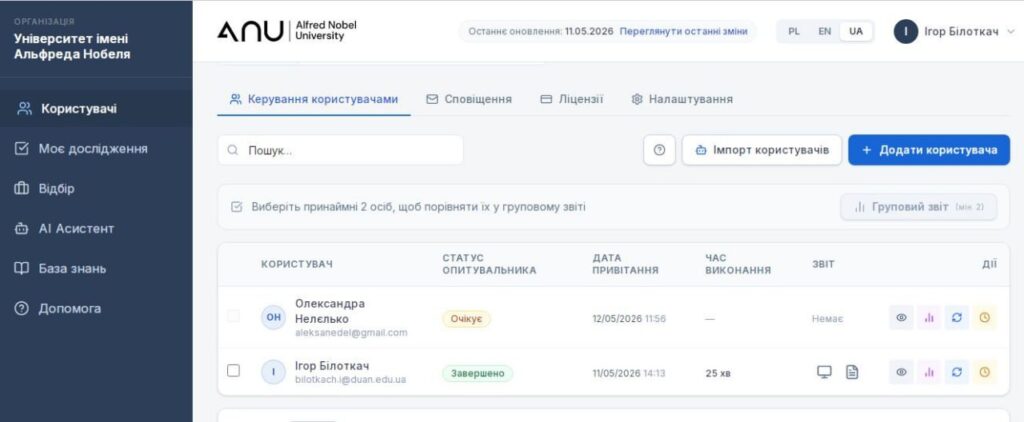The width and height of the screenshot is (1024, 422).
Task: Click refresh icon in Олександра Нелєлько row
Action: click(957, 318)
